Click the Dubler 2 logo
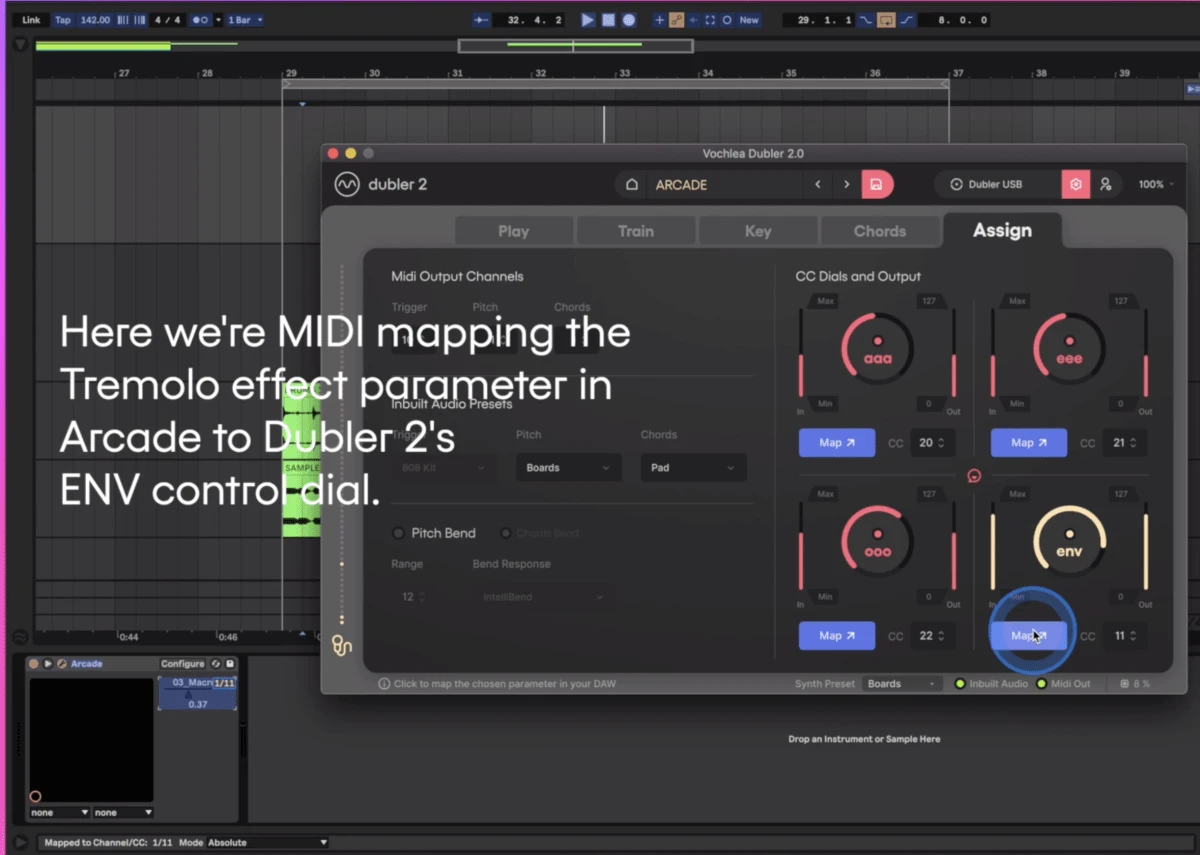1200x855 pixels. (x=346, y=185)
